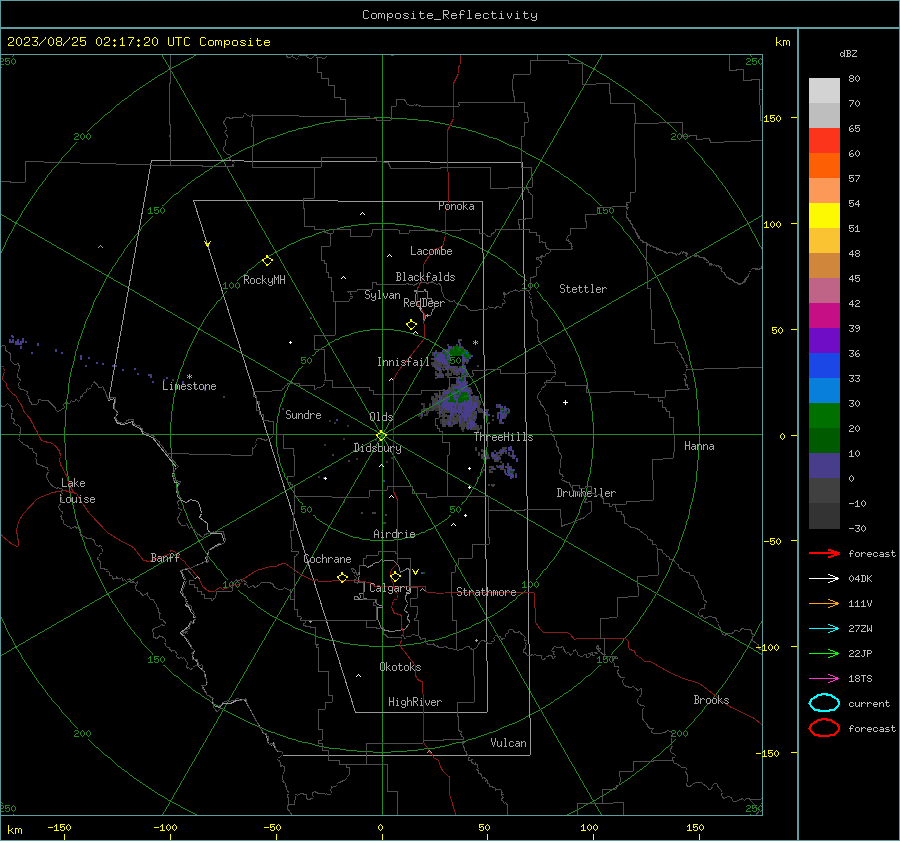
Task: Click the RedDeer label
Action: tap(424, 303)
